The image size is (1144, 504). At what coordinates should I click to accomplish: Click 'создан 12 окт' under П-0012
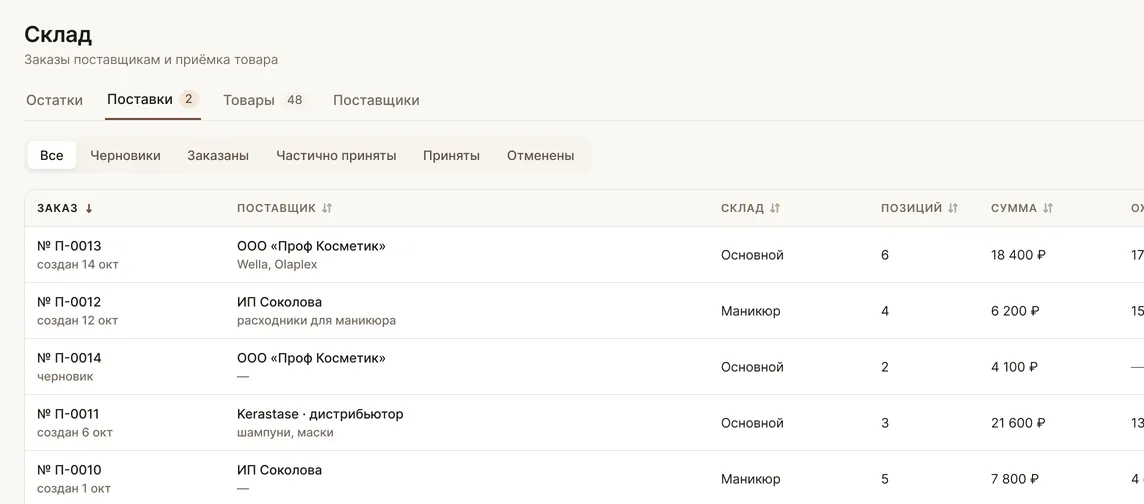(x=77, y=320)
